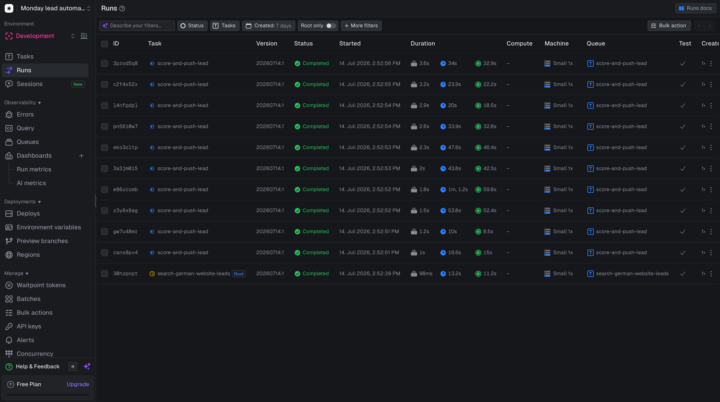Go to next page of runs
Viewport: 720px width, 402px height.
[710, 26]
